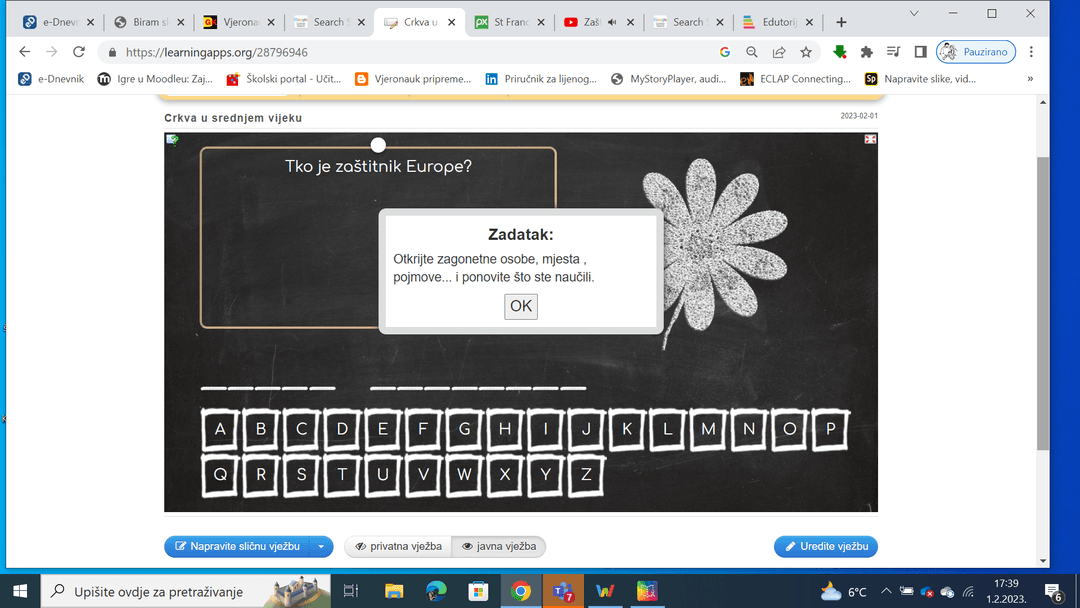Viewport: 1080px width, 608px height.
Task: Select the javna vježba option
Action: coord(498,546)
